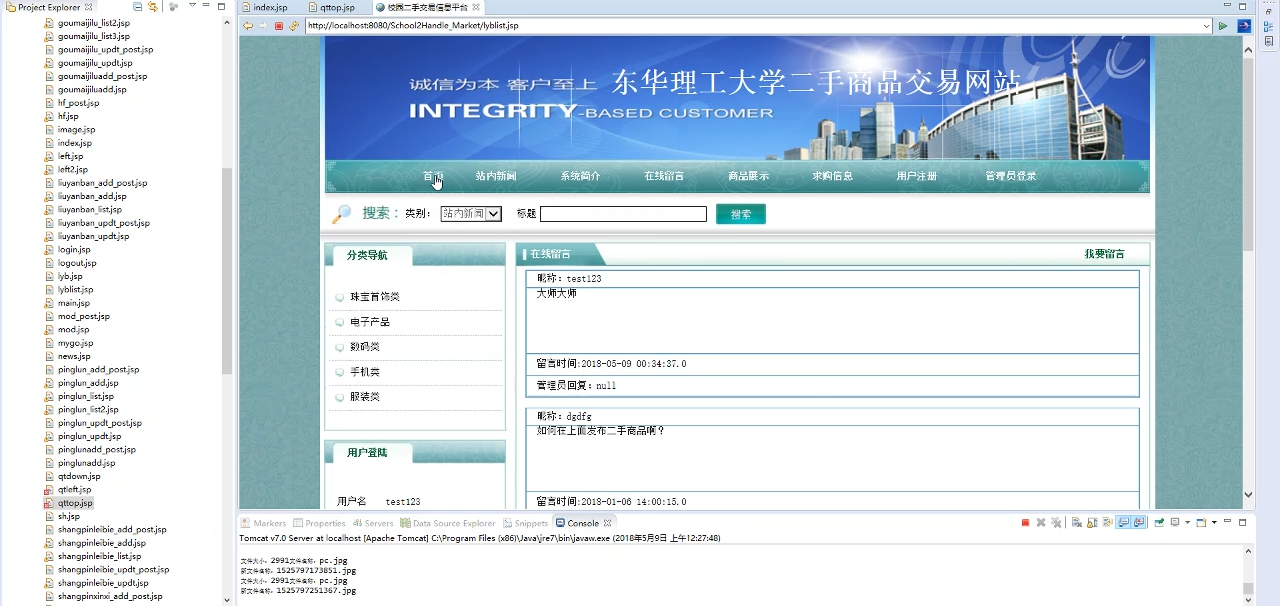This screenshot has height=606, width=1280.
Task: Open the 求购信息 navigation link
Action: tap(832, 176)
